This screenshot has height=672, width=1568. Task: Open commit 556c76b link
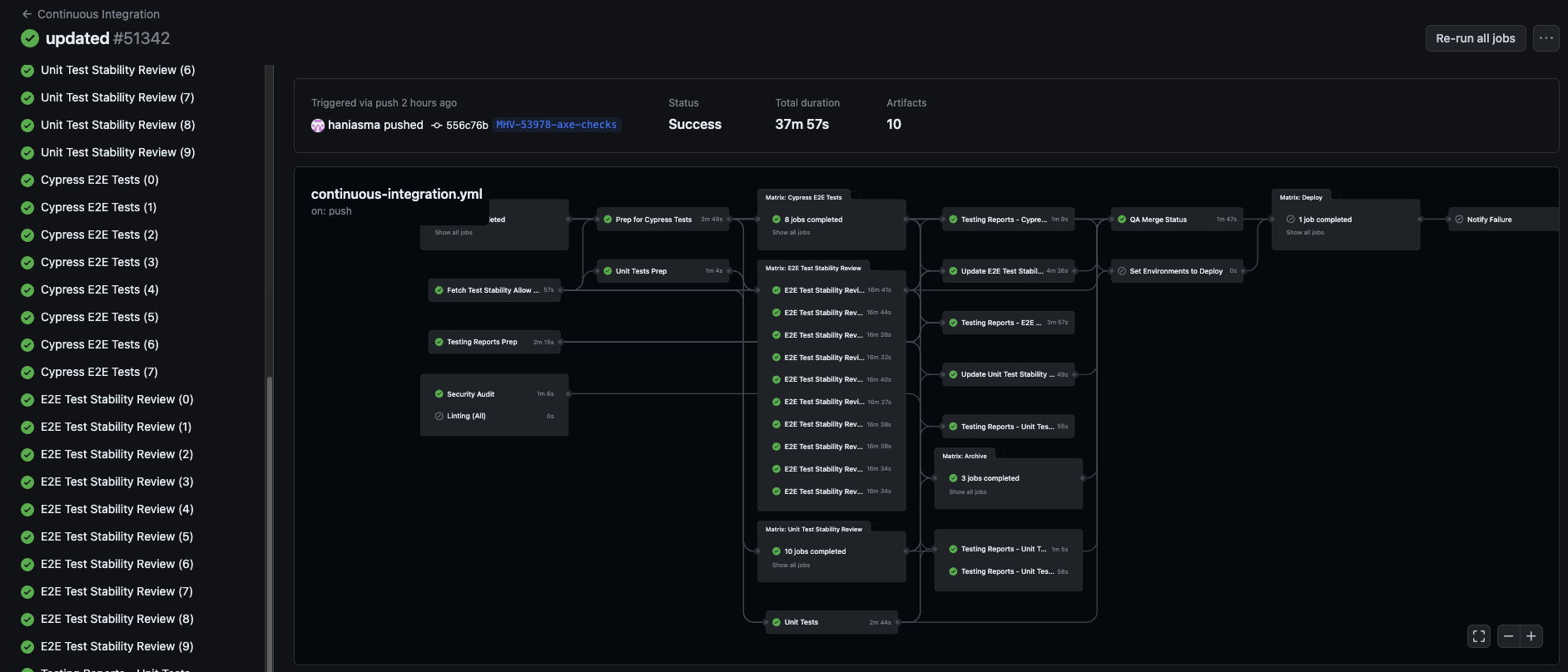466,126
